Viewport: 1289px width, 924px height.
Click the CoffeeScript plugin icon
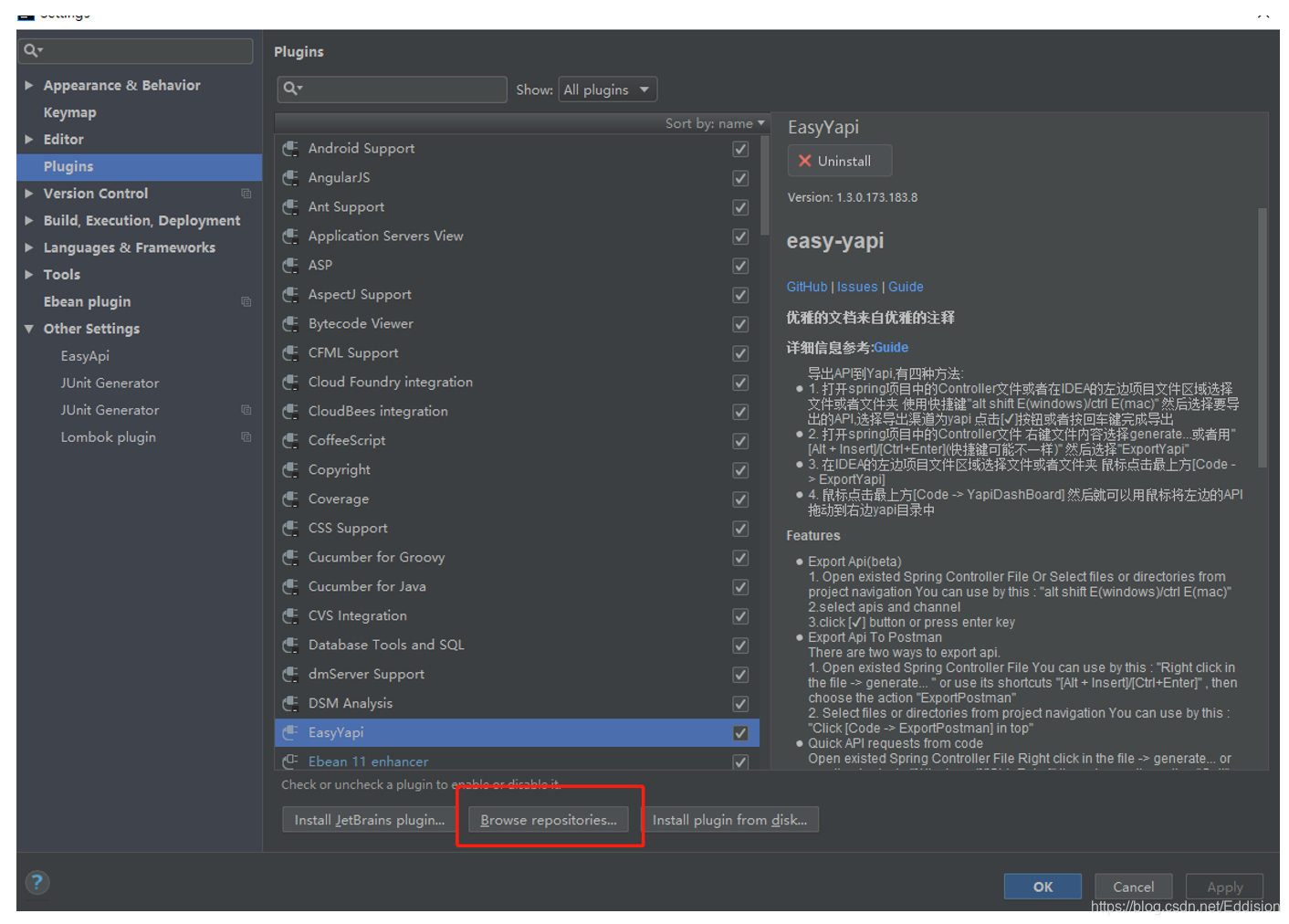pos(290,440)
